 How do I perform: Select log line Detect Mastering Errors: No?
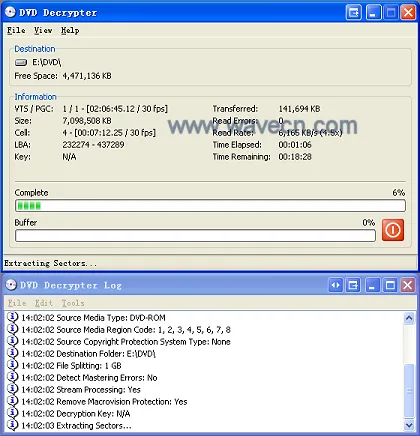[x=89, y=378]
